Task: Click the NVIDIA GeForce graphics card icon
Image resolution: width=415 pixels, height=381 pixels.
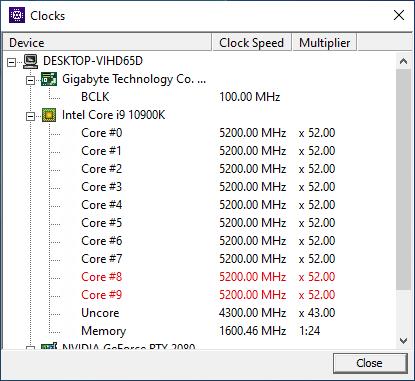Action: 49,346
